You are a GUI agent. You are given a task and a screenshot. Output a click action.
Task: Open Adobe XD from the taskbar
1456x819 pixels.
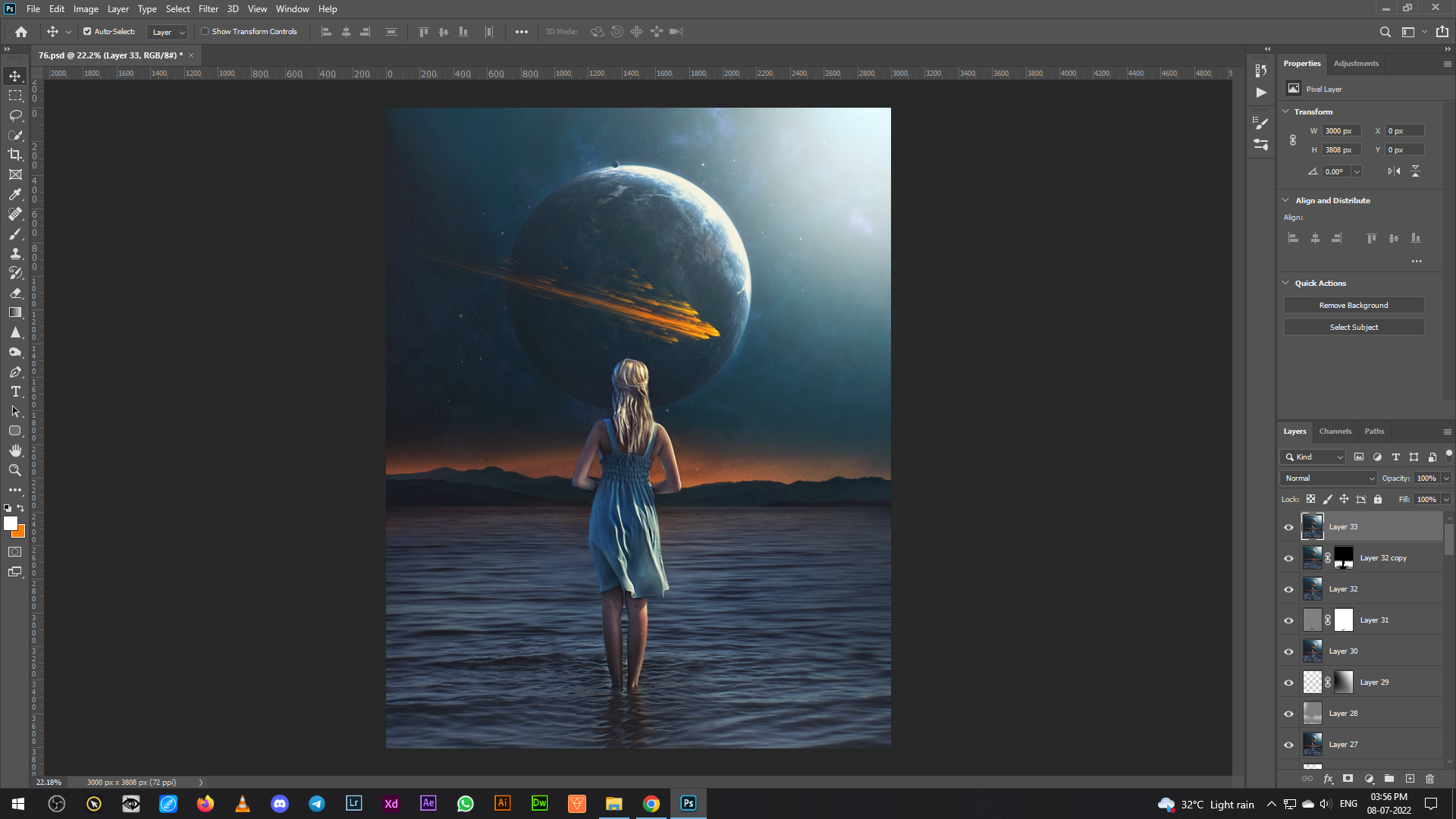pyautogui.click(x=391, y=804)
